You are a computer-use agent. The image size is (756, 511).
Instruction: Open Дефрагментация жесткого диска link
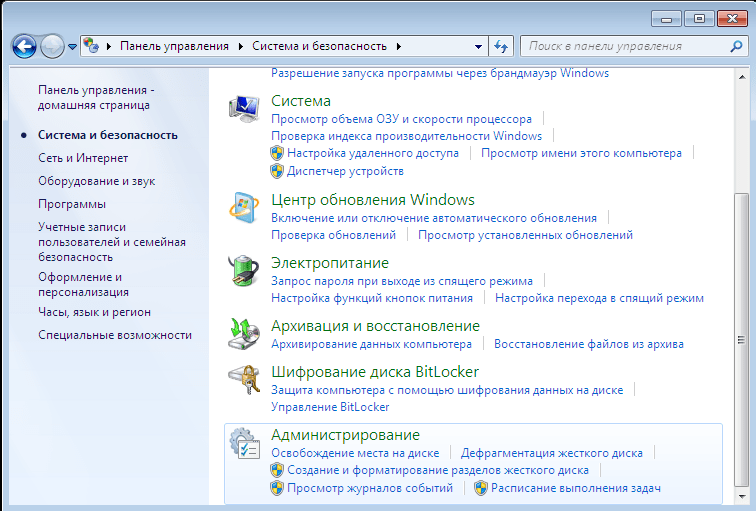[x=552, y=452]
